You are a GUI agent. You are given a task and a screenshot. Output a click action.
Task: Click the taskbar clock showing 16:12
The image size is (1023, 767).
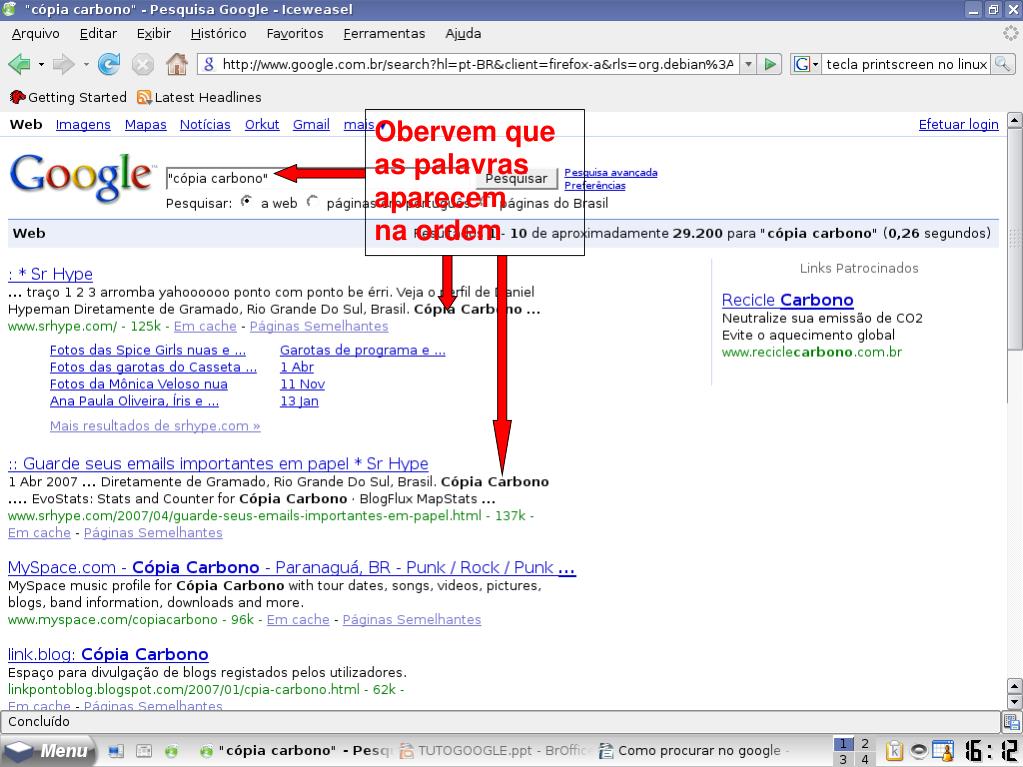tap(992, 751)
